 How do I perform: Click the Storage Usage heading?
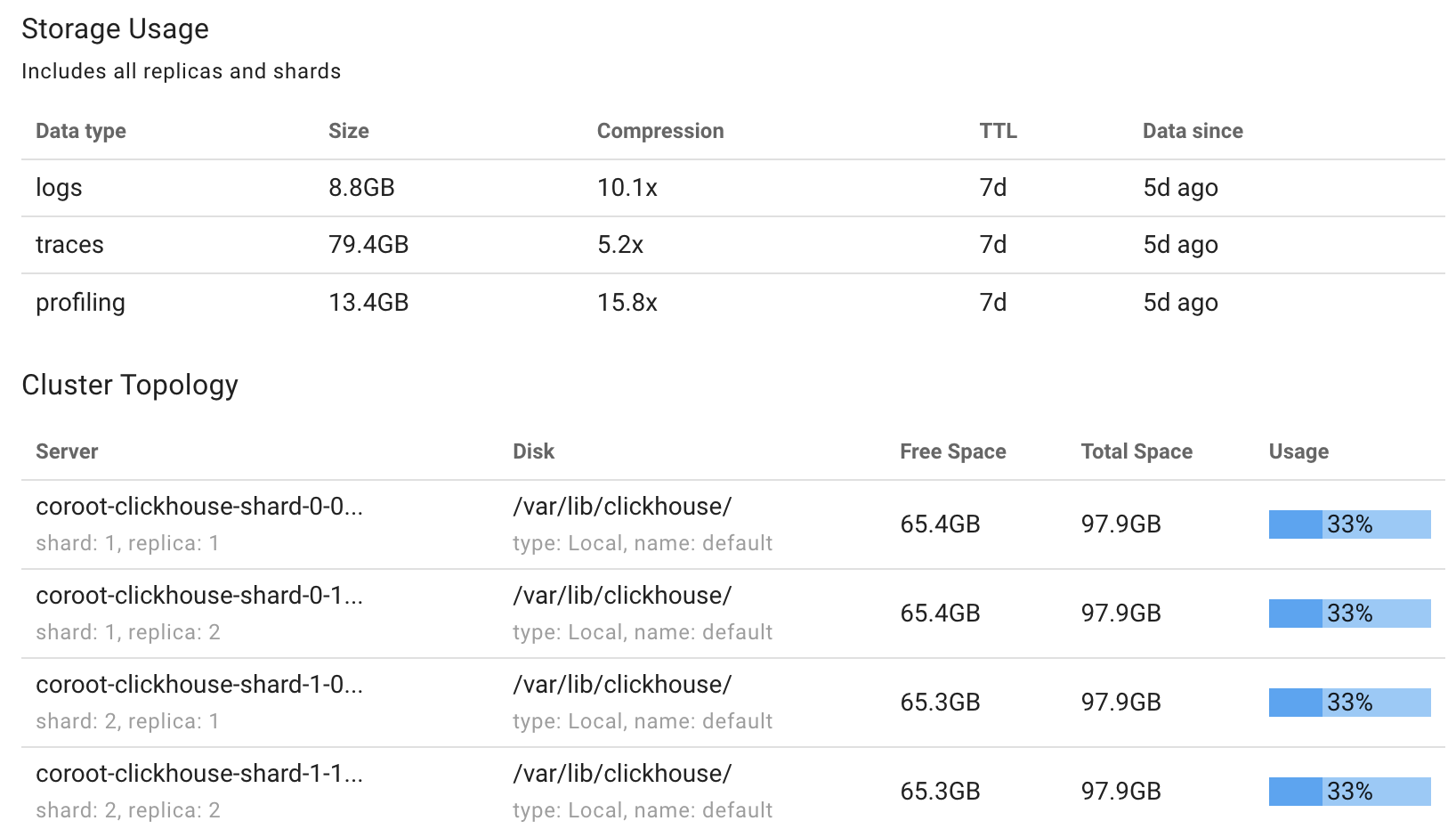(x=116, y=29)
